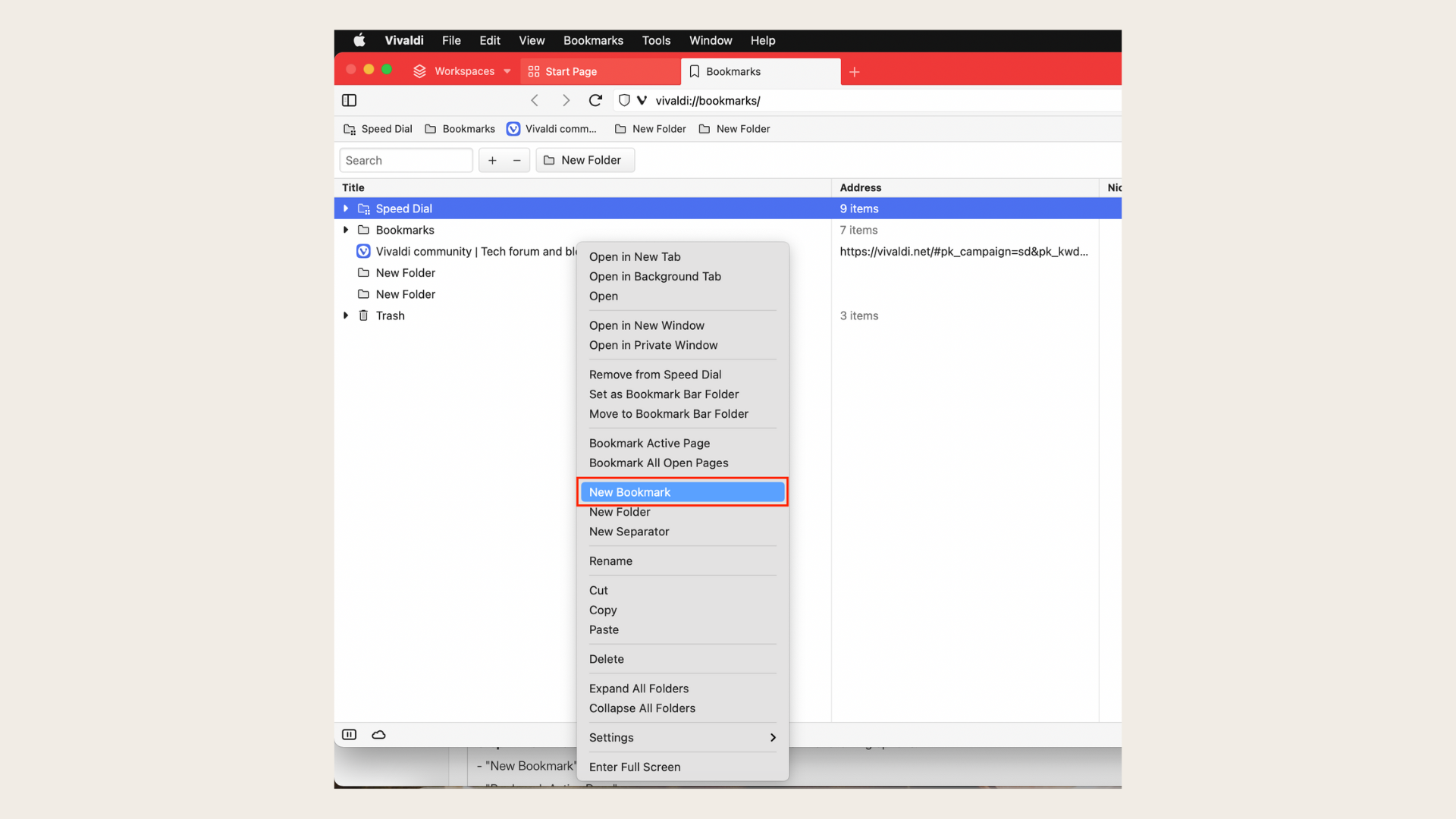Open Speed Dial from the bookmarks bar
This screenshot has width=1456, height=819.
378,129
